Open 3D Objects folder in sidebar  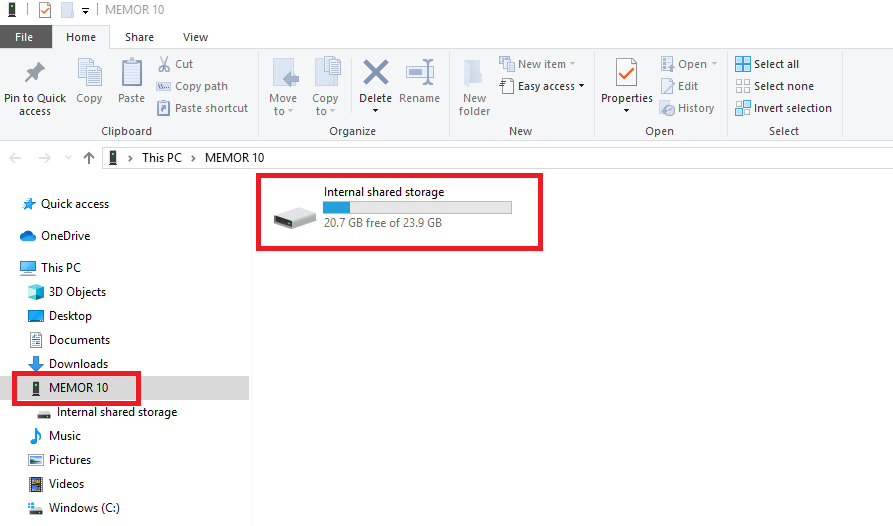67,291
